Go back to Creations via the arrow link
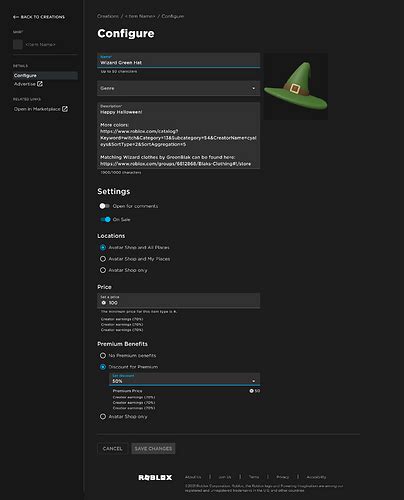404x500 pixels. coord(39,17)
